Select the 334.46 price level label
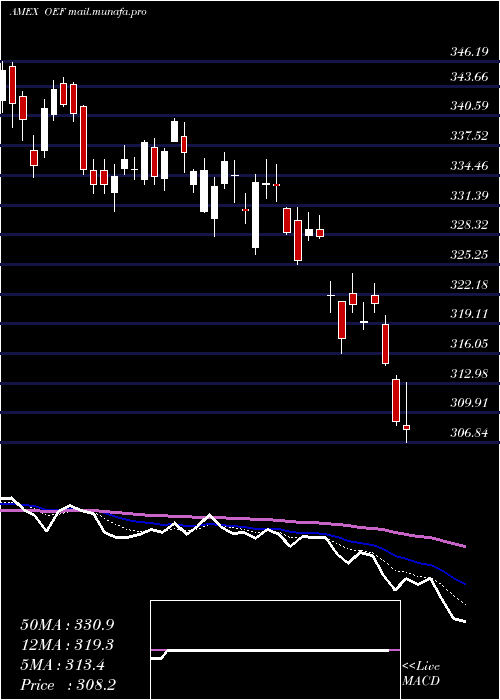The image size is (500, 700). click(469, 166)
